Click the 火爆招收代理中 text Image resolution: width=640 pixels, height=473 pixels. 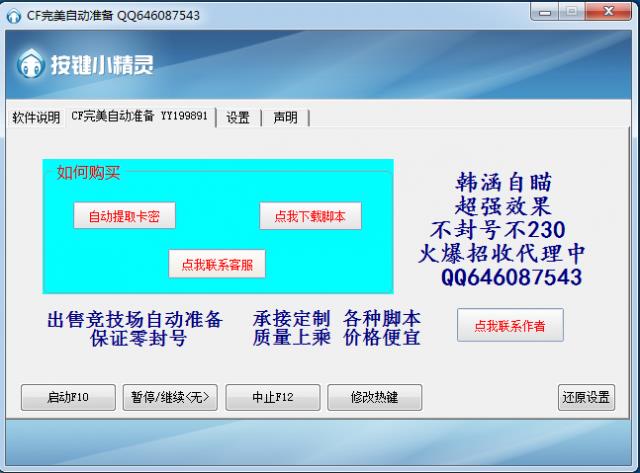coord(502,253)
